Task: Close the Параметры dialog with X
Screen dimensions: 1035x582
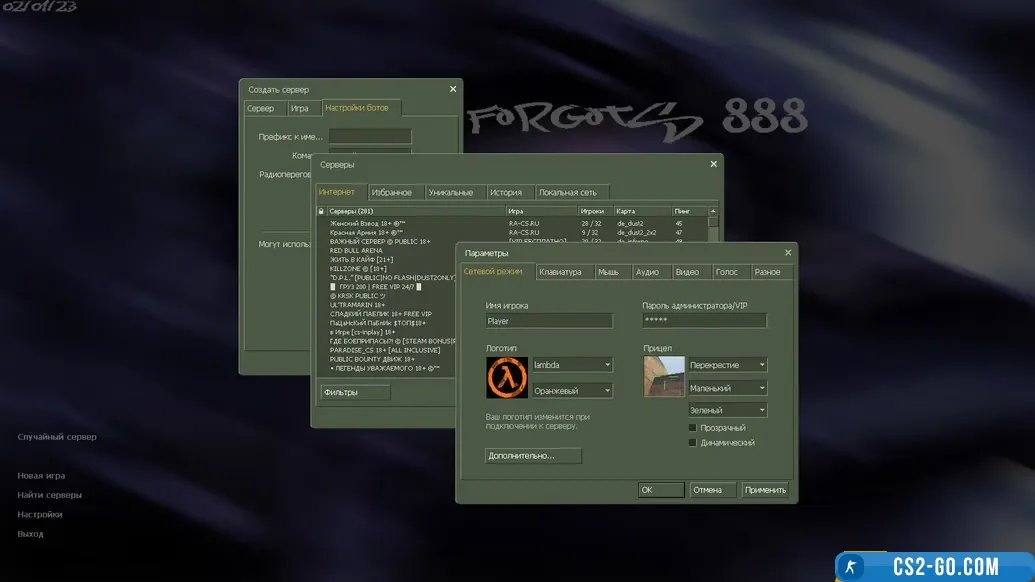Action: click(x=787, y=253)
